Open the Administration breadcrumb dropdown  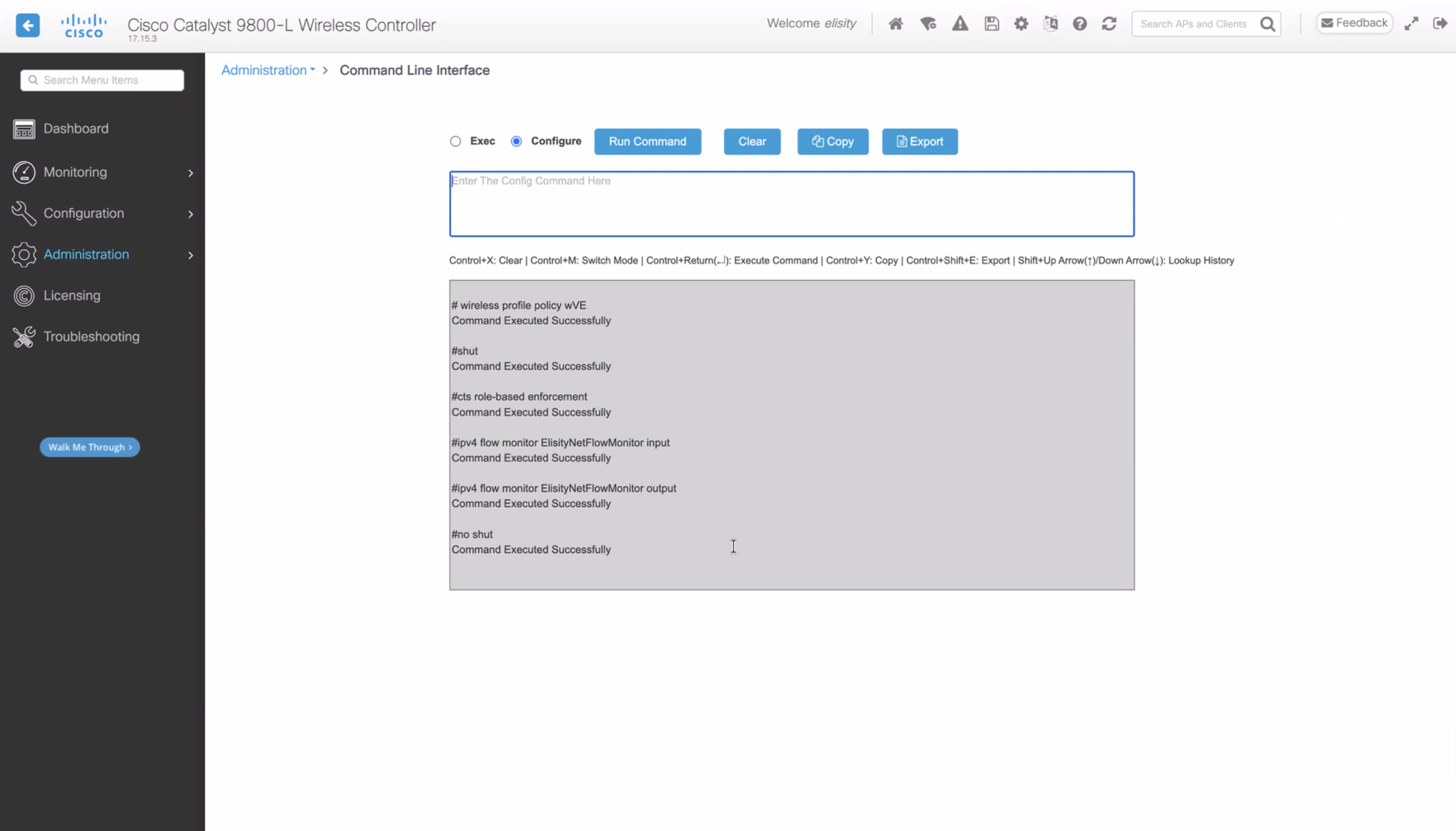tap(268, 70)
